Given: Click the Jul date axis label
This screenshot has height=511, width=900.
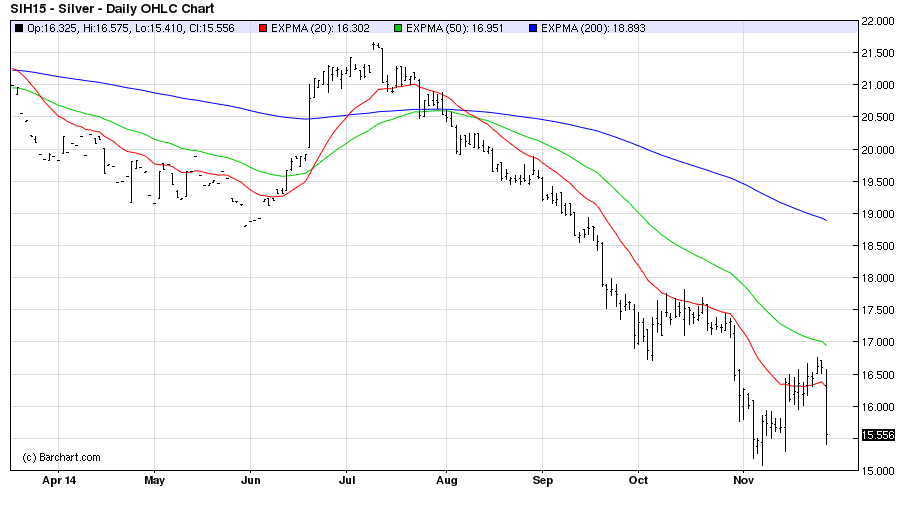Looking at the screenshot, I should click(347, 481).
